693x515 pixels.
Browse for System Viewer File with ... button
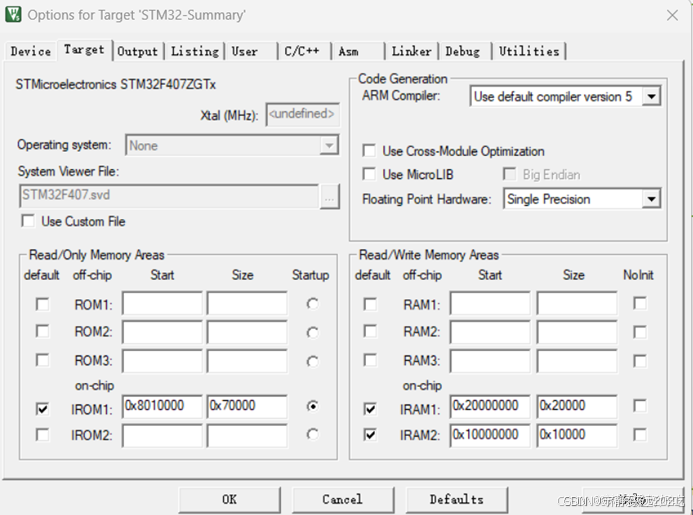pyautogui.click(x=329, y=197)
